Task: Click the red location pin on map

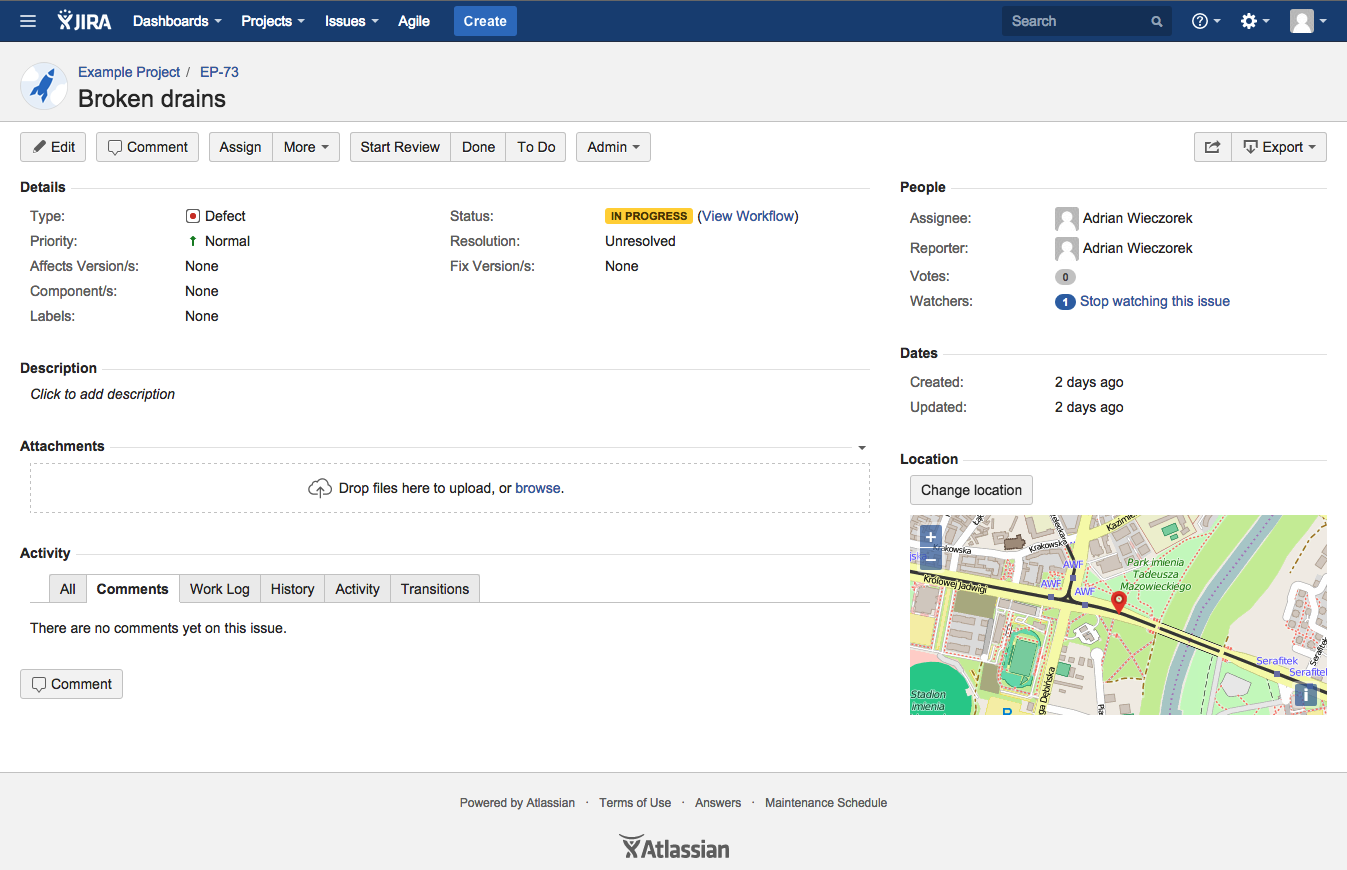Action: click(x=1119, y=600)
